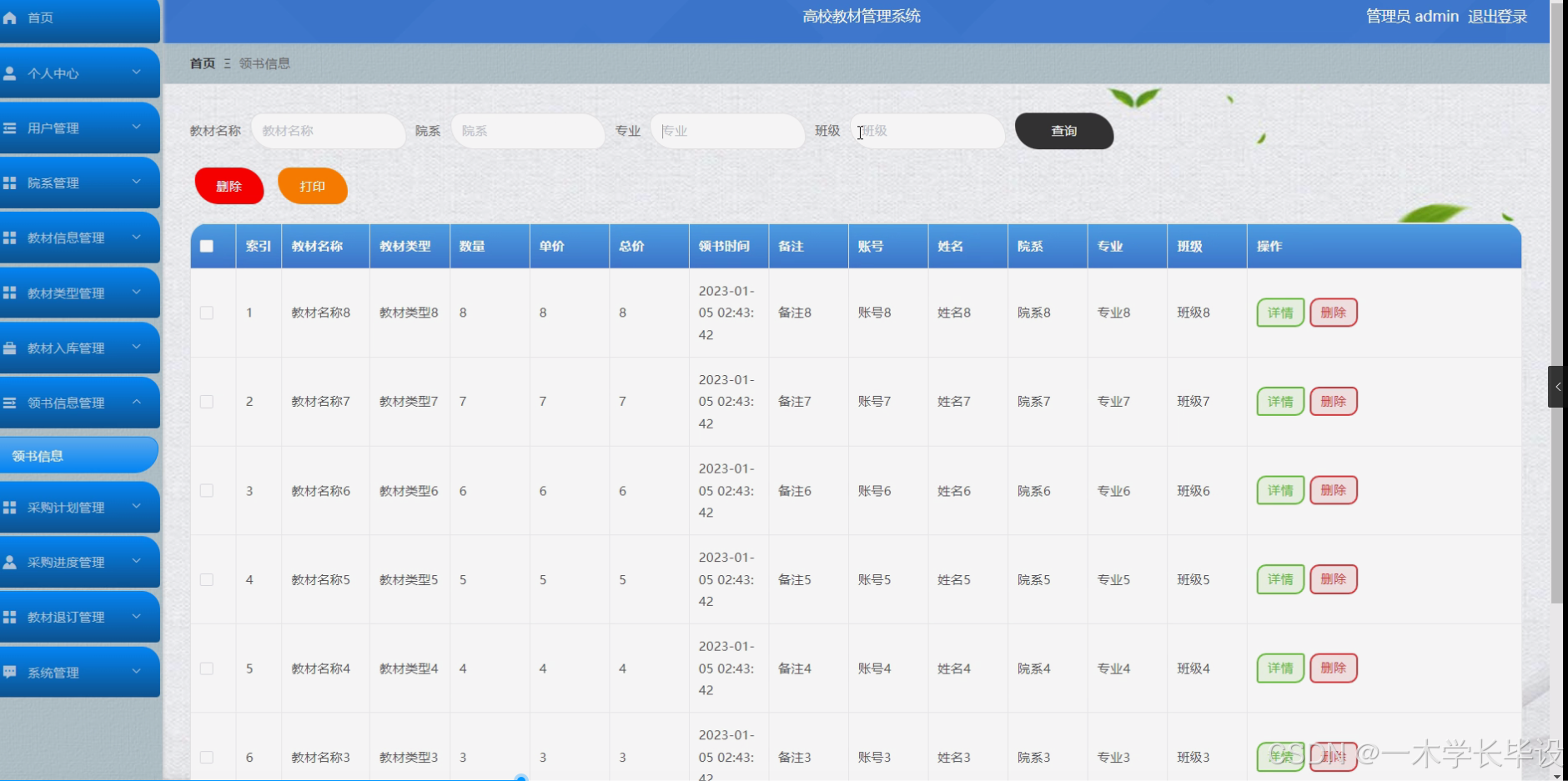
Task: Click the grid icon for 采购计划管理
Action: point(10,507)
